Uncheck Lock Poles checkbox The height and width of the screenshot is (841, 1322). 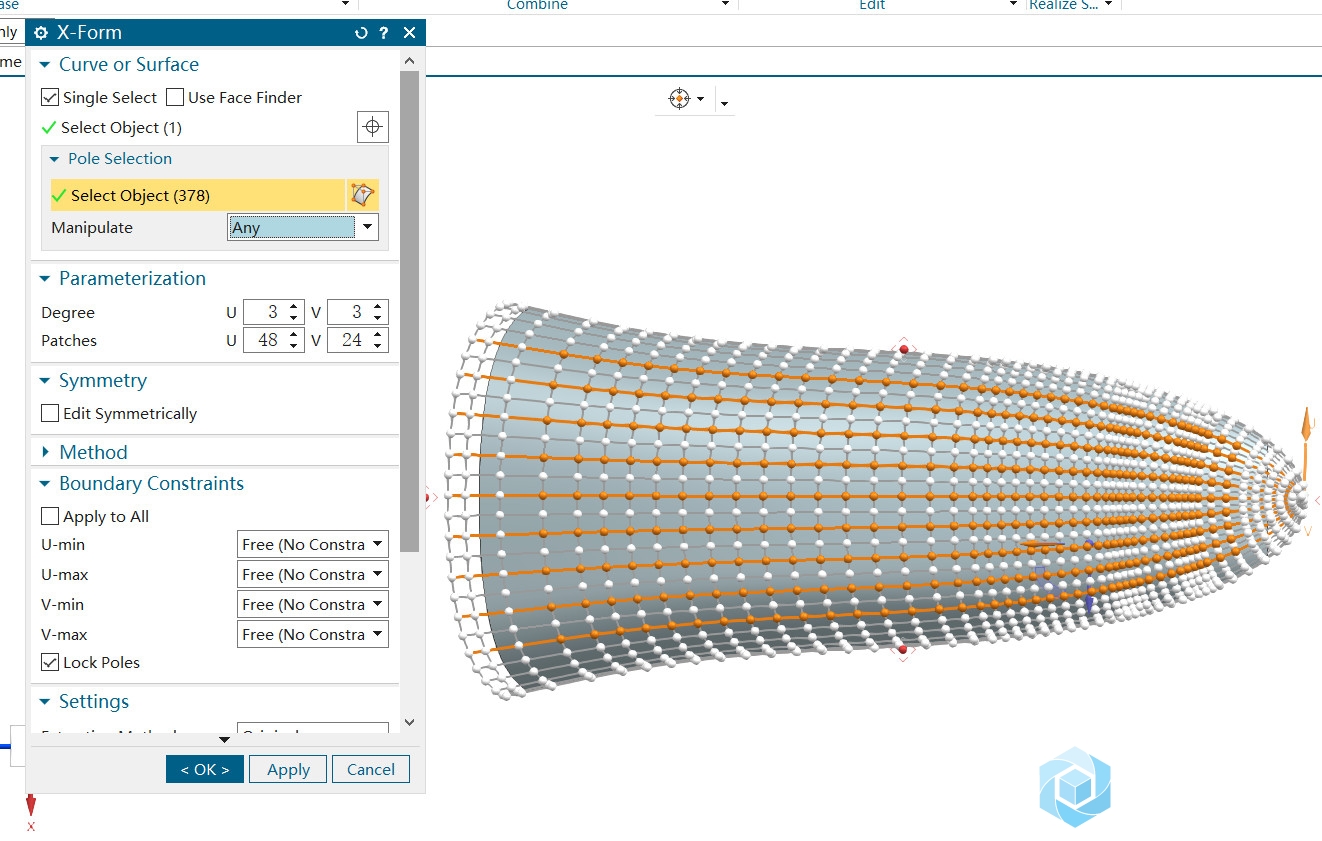(x=50, y=662)
